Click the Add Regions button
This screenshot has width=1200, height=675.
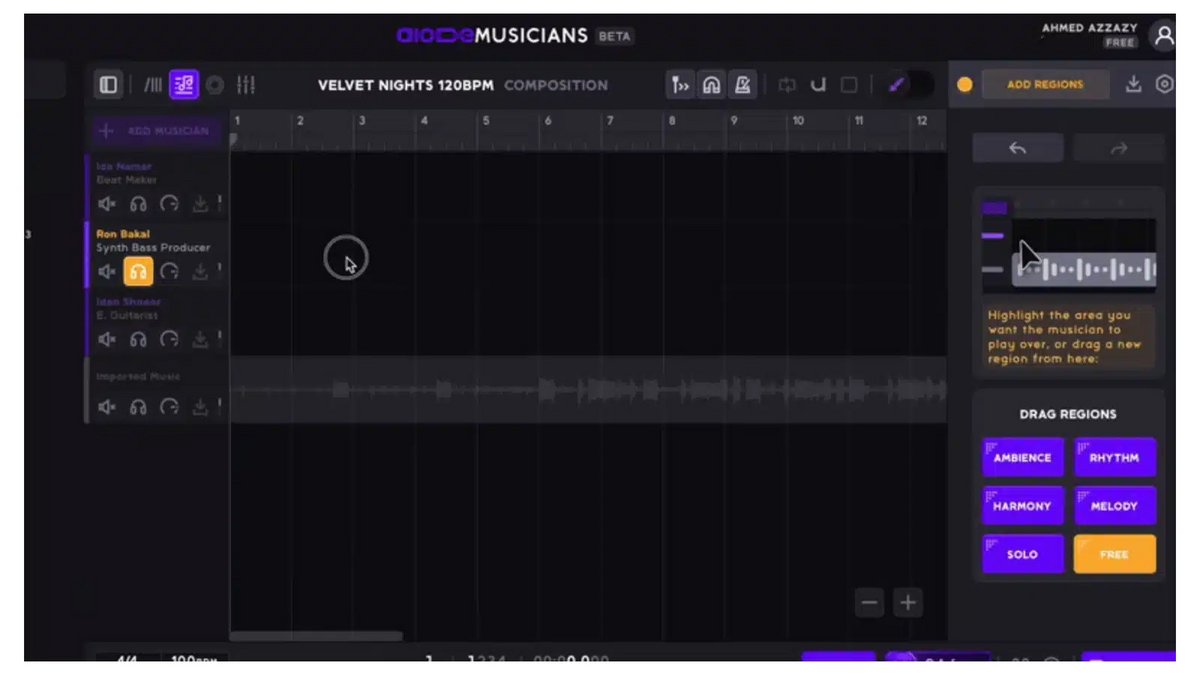(1044, 85)
